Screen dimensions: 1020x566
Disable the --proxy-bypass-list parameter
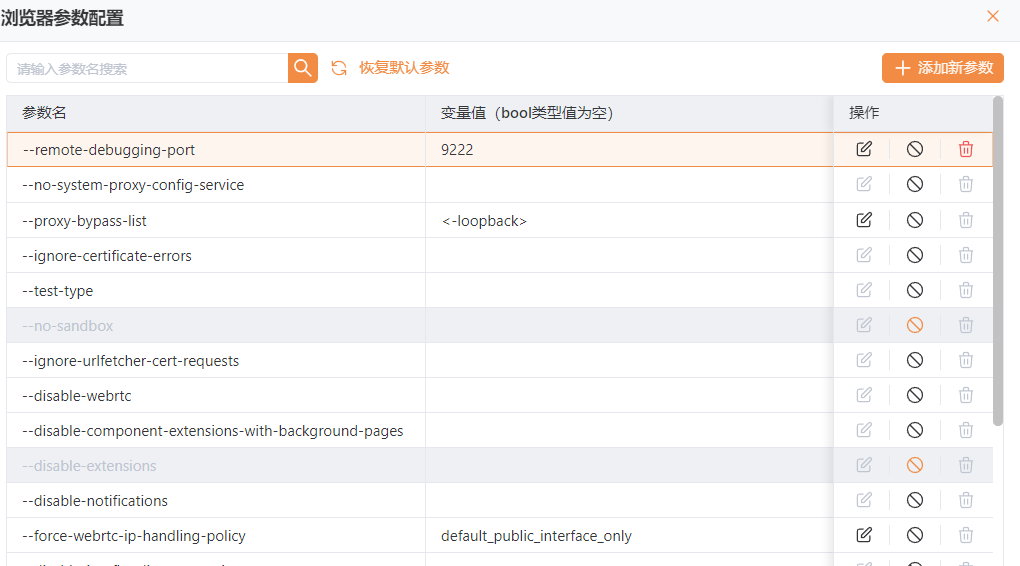[x=915, y=220]
